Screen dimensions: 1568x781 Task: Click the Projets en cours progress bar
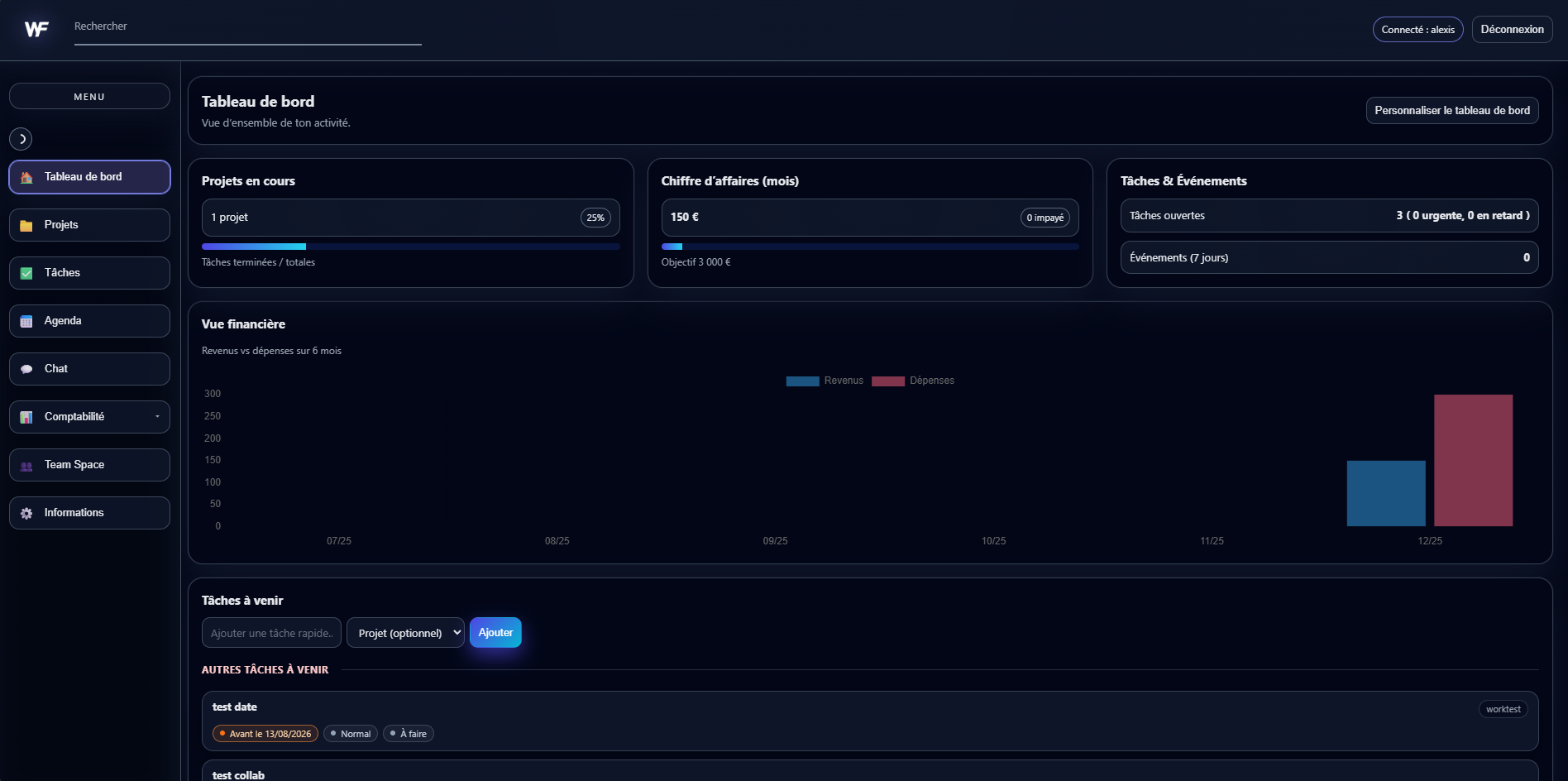coord(411,246)
